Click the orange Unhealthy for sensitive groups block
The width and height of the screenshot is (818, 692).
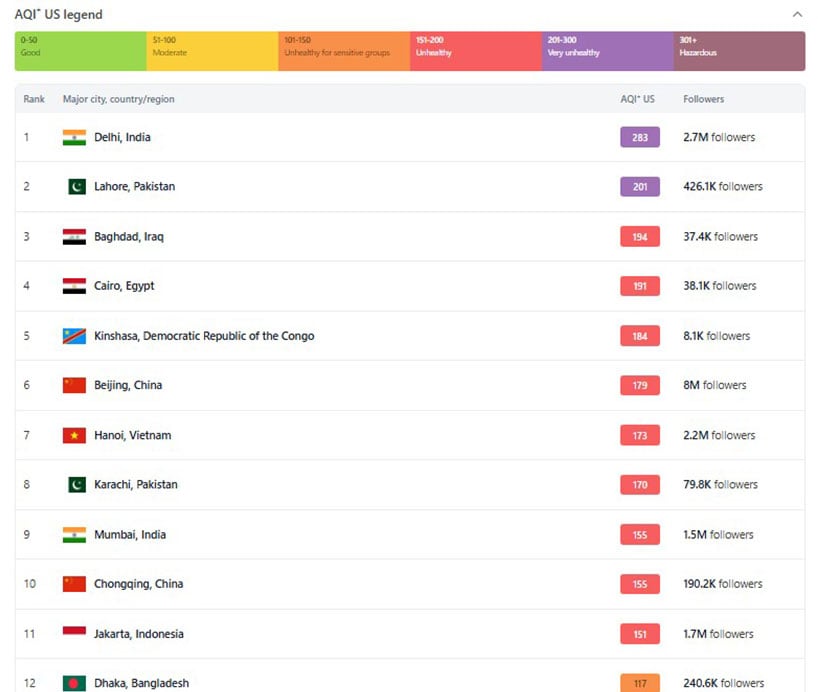(x=344, y=51)
